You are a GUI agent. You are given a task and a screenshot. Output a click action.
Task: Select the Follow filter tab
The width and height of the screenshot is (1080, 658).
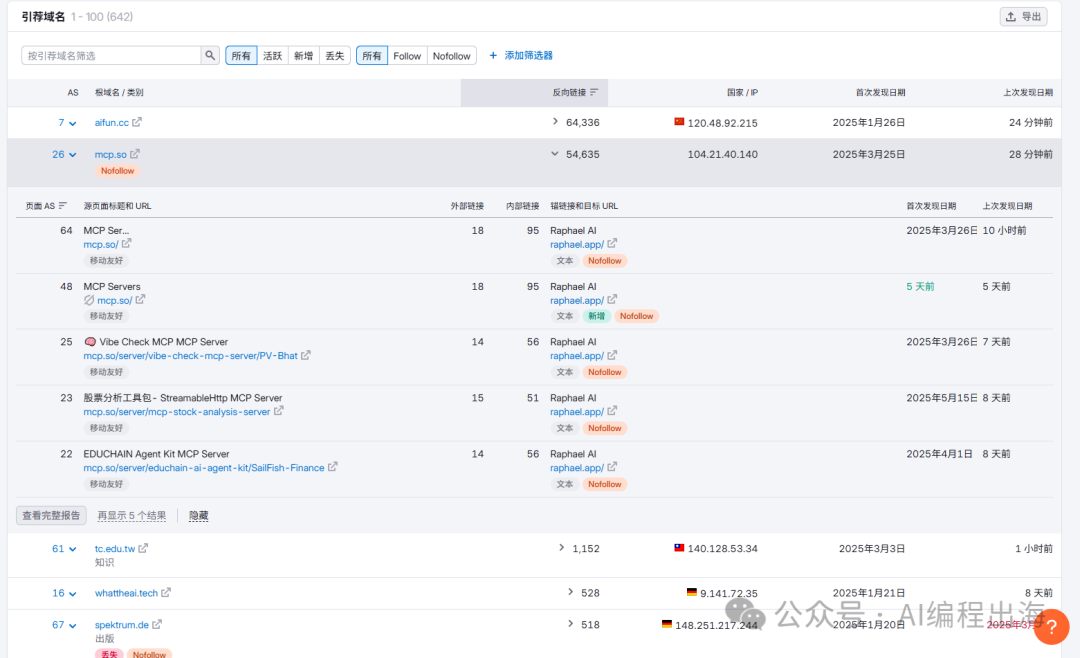(x=407, y=56)
